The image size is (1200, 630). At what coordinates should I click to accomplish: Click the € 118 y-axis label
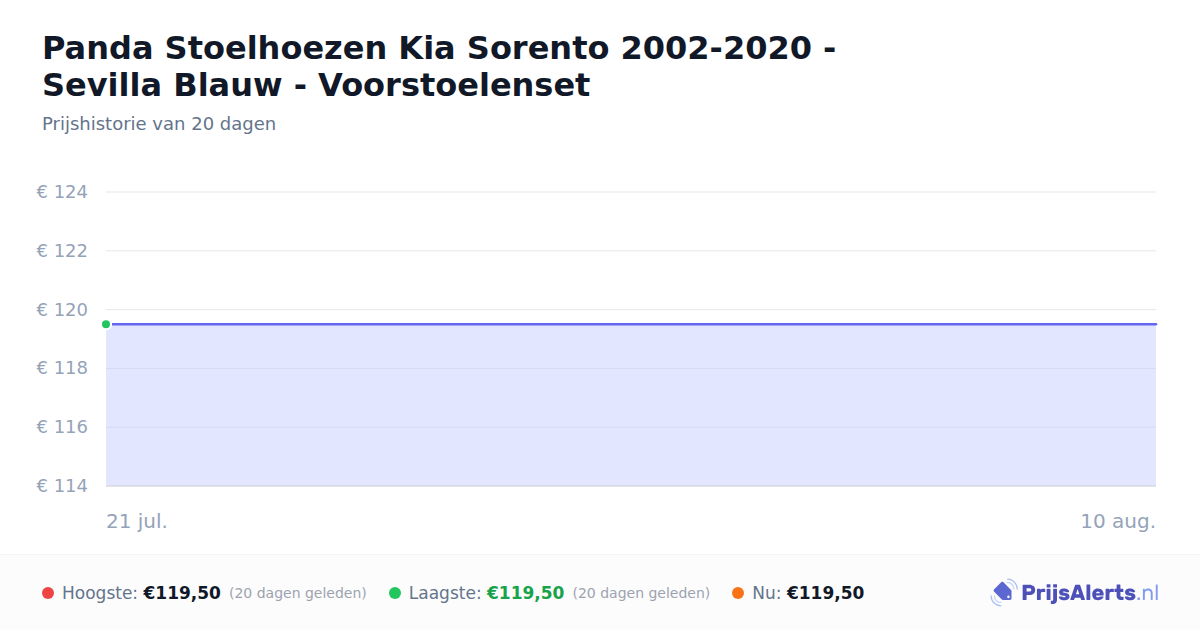point(62,368)
